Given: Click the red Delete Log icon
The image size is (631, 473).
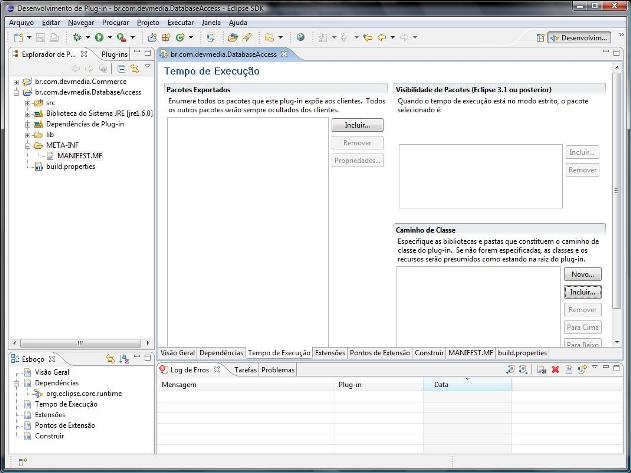Looking at the screenshot, I should click(x=555, y=370).
